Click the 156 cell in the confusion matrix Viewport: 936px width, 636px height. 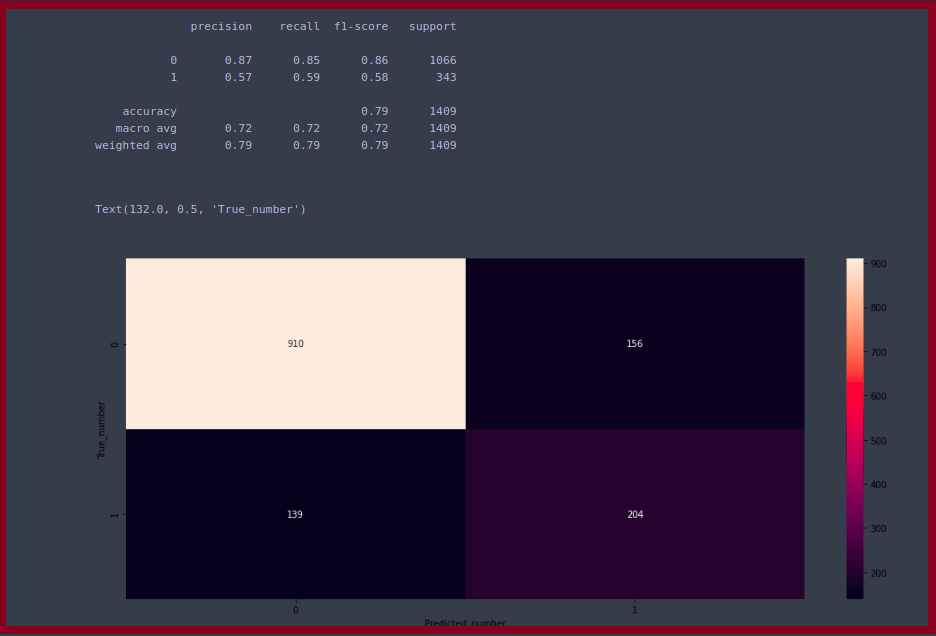pyautogui.click(x=634, y=344)
